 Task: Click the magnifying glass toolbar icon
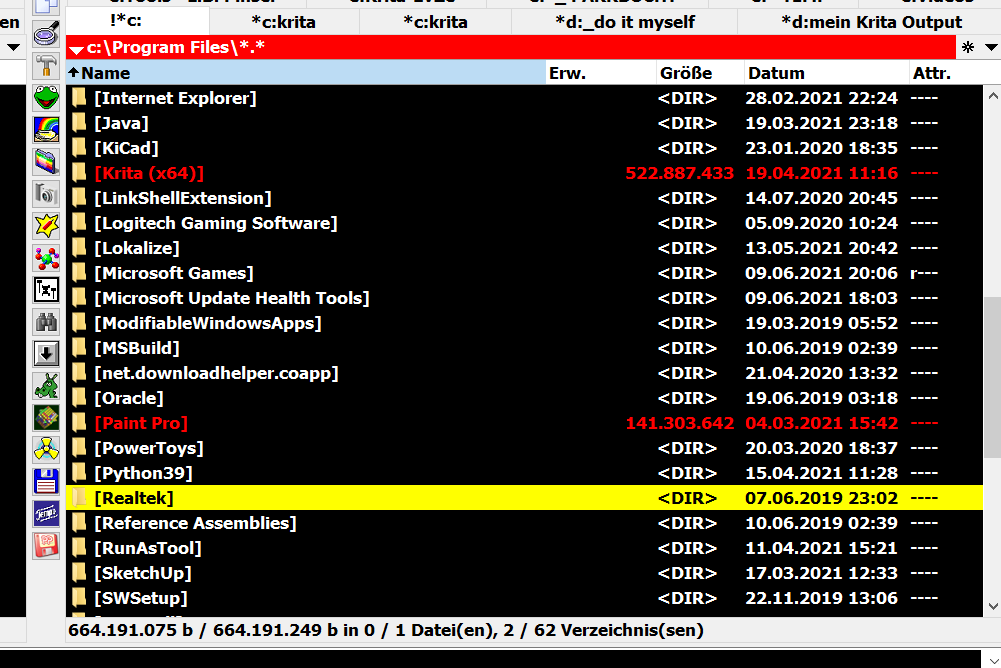tap(46, 34)
